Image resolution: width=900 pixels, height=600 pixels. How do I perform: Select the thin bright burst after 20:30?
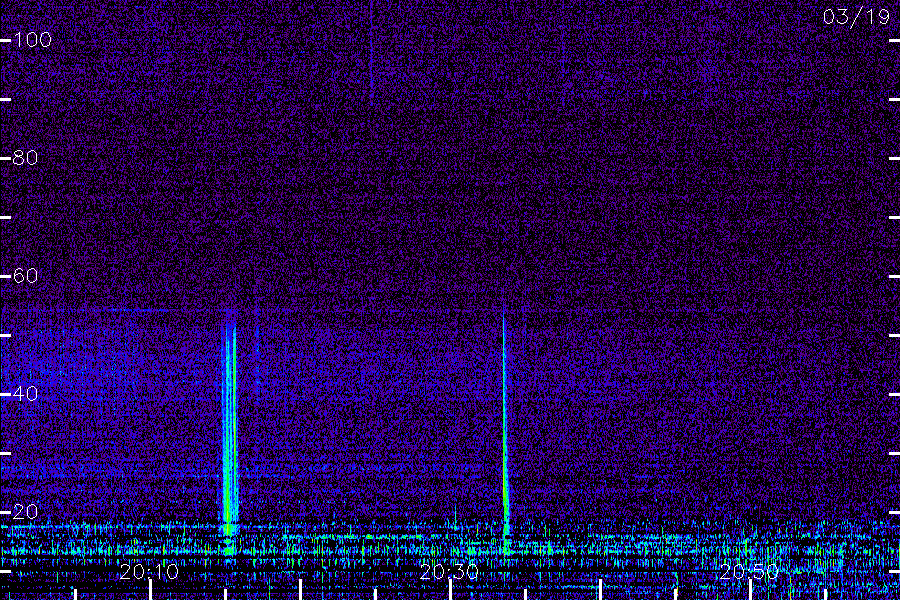coord(505,433)
